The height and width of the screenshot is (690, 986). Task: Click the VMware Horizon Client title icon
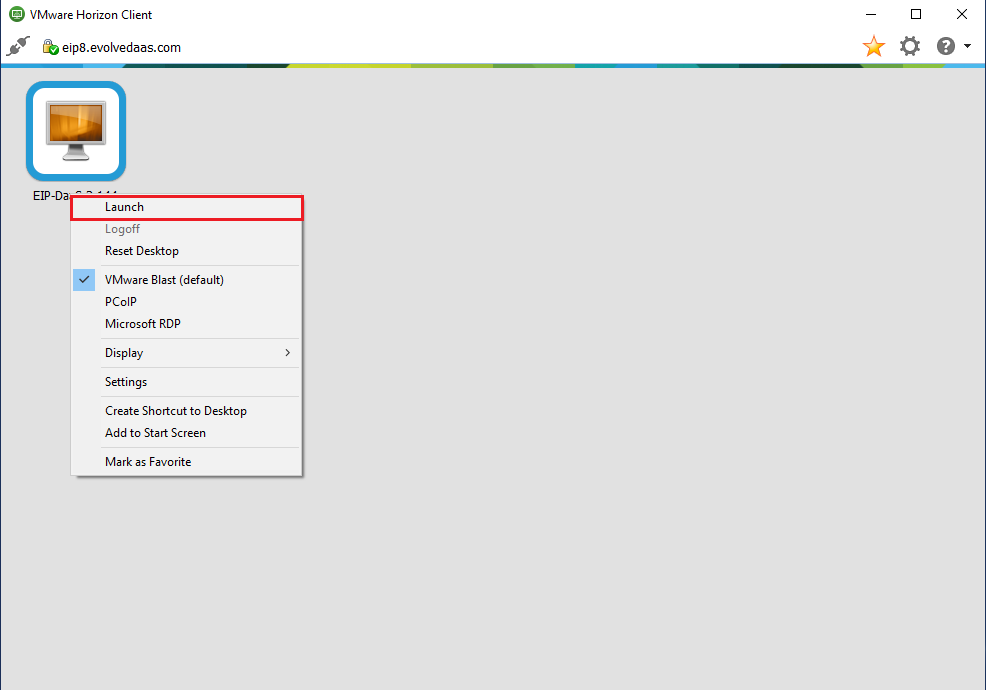(x=15, y=15)
